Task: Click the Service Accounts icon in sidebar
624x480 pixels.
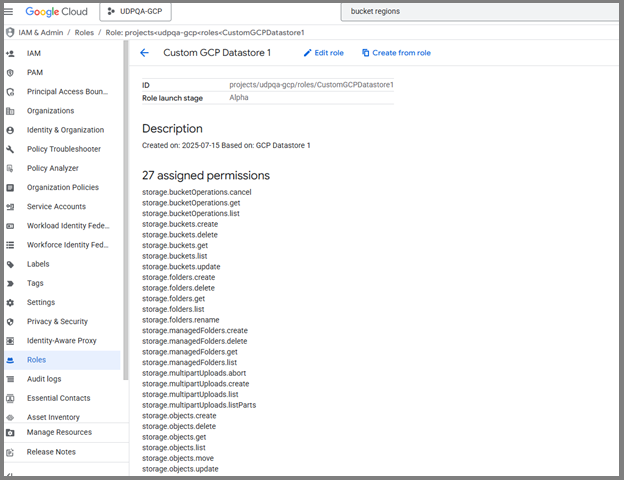Action: click(10, 206)
